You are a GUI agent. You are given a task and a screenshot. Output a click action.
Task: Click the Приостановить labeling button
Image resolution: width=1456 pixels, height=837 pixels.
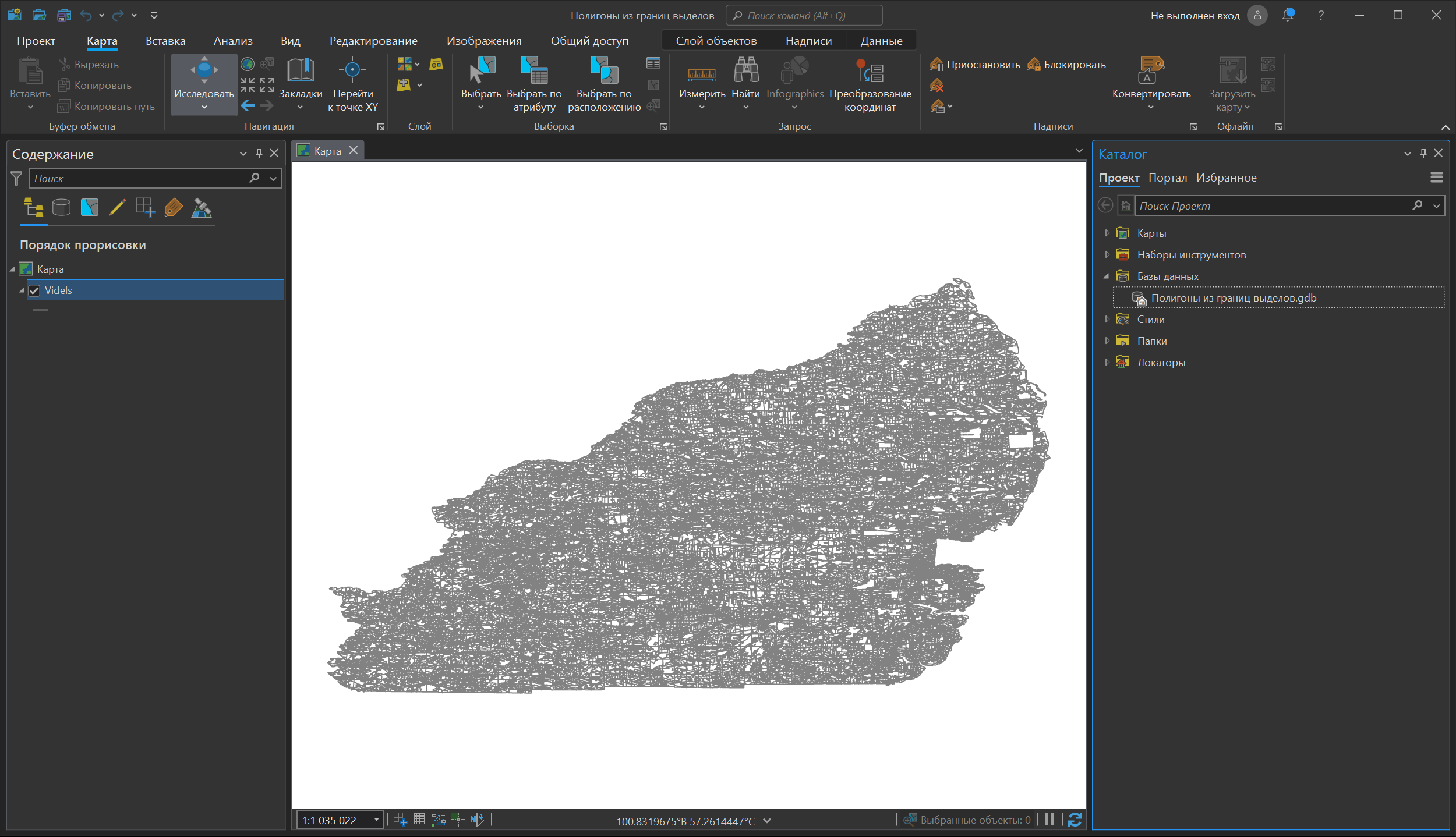[x=975, y=65]
